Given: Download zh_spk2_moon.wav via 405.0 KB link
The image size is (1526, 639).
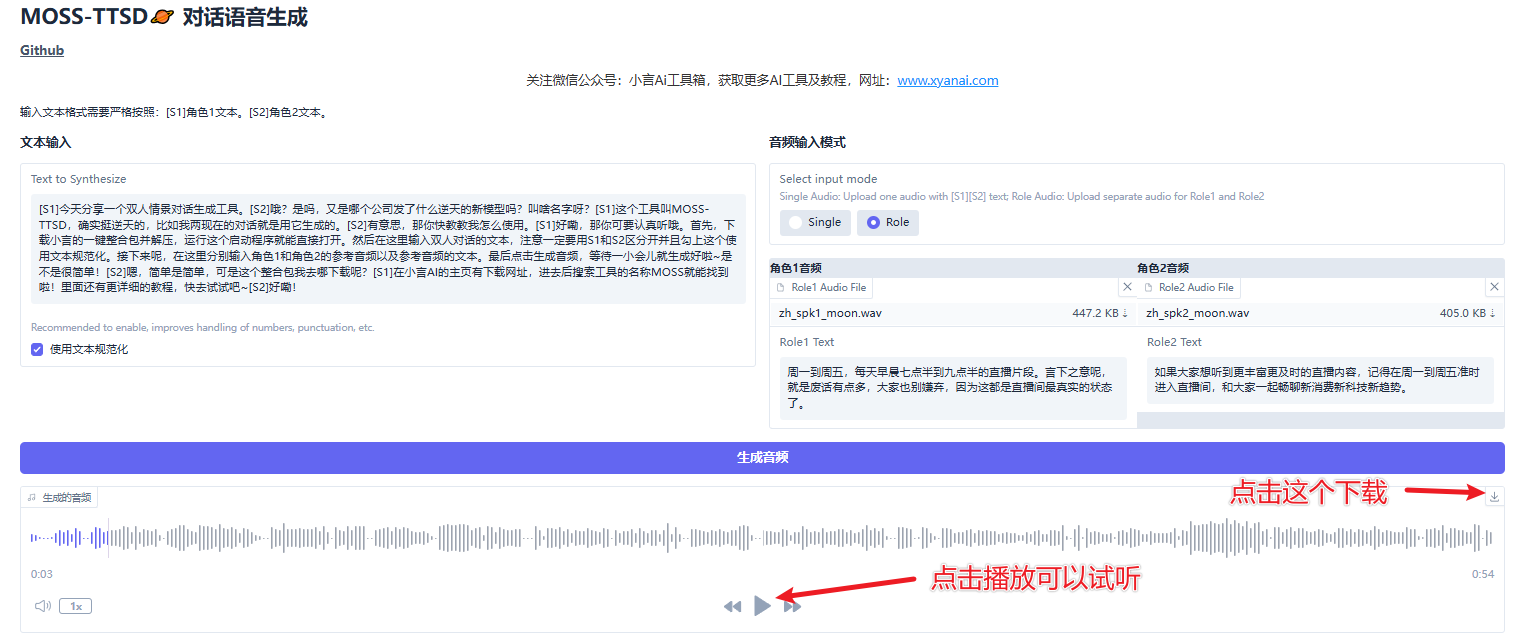Looking at the screenshot, I should 1467,313.
